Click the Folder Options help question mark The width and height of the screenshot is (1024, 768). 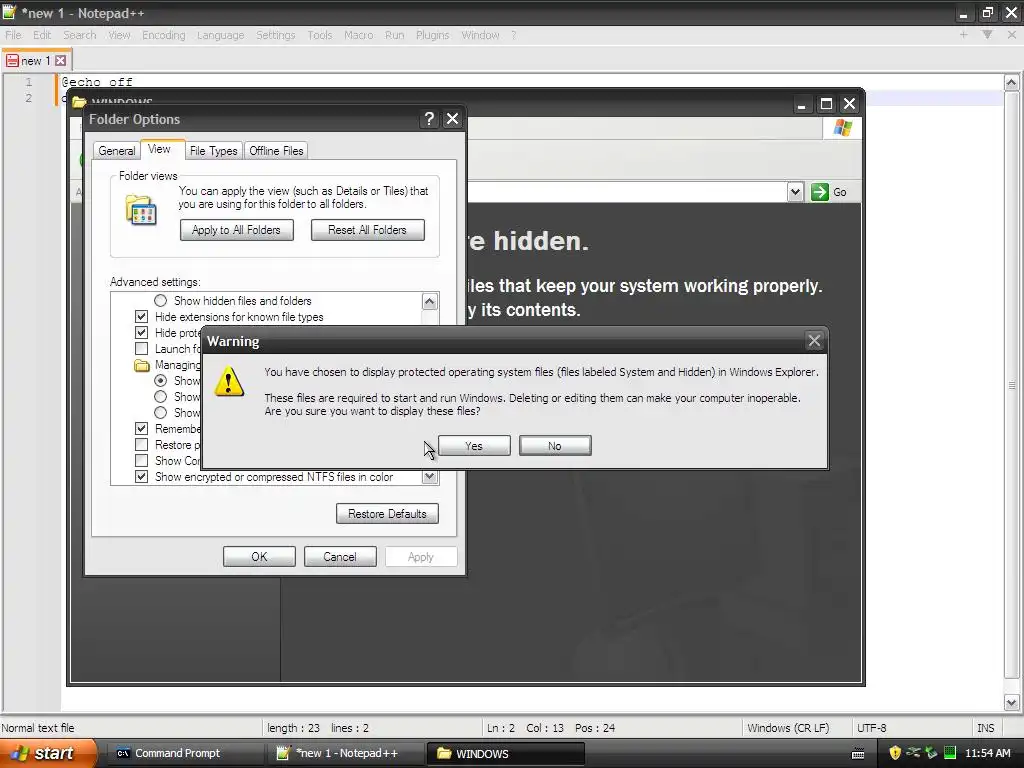(x=429, y=119)
